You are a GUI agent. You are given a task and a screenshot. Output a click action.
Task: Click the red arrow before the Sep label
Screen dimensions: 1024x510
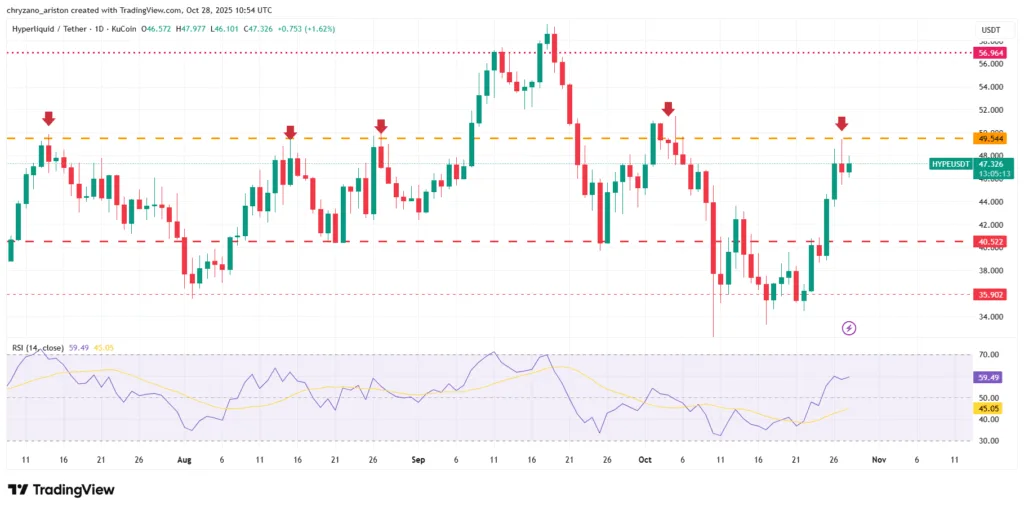tap(380, 126)
